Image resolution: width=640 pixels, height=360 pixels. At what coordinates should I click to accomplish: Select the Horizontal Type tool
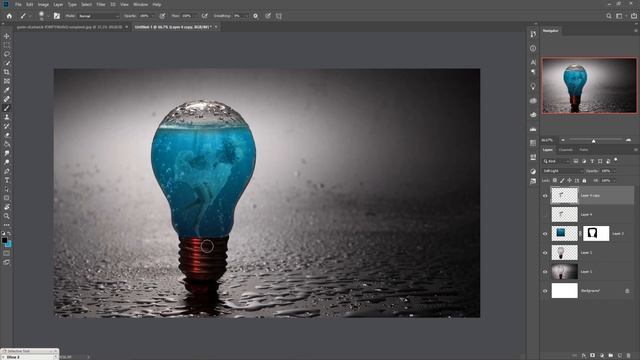[7, 180]
